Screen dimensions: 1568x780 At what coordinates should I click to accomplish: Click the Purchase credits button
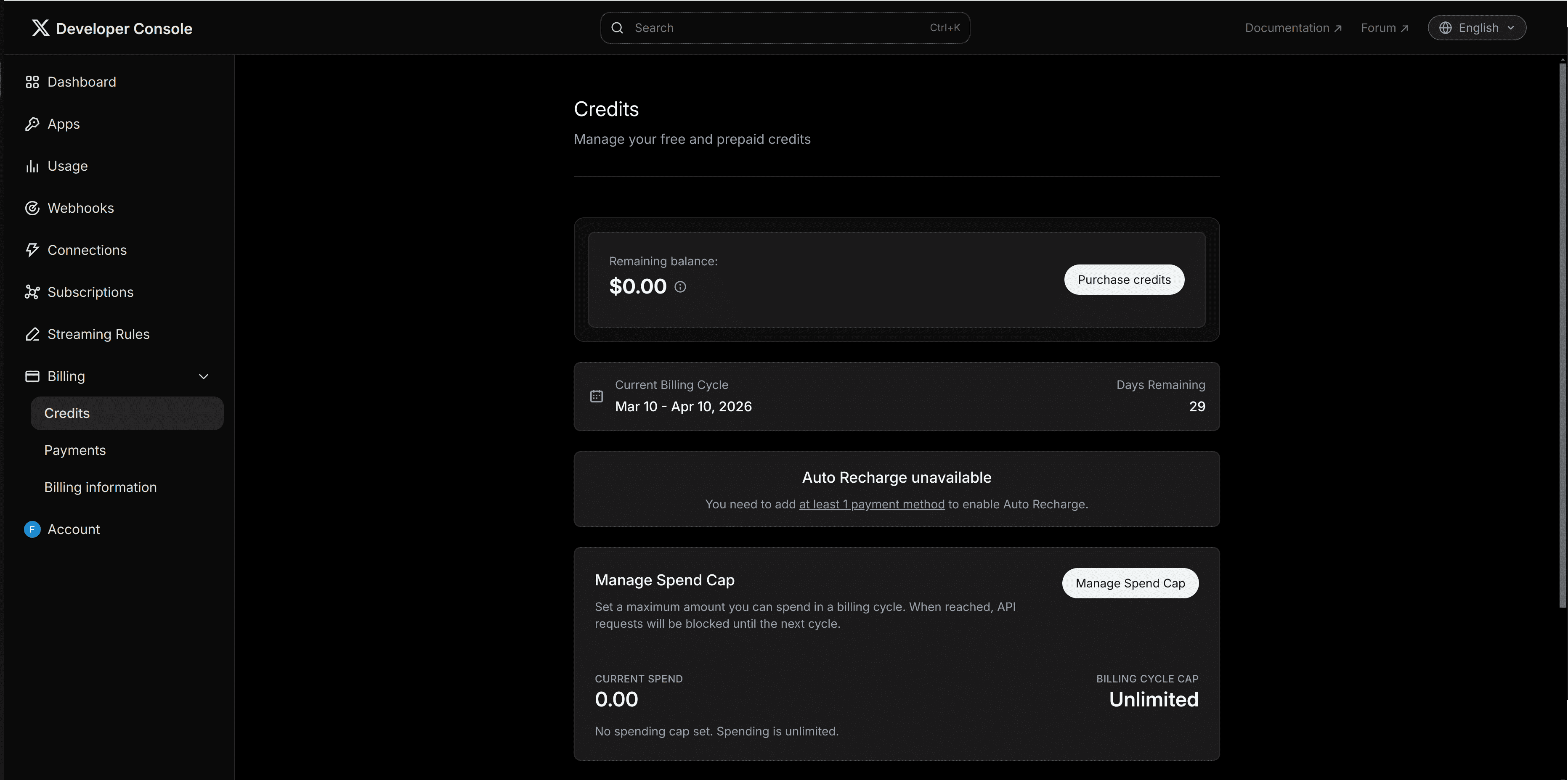click(1124, 280)
